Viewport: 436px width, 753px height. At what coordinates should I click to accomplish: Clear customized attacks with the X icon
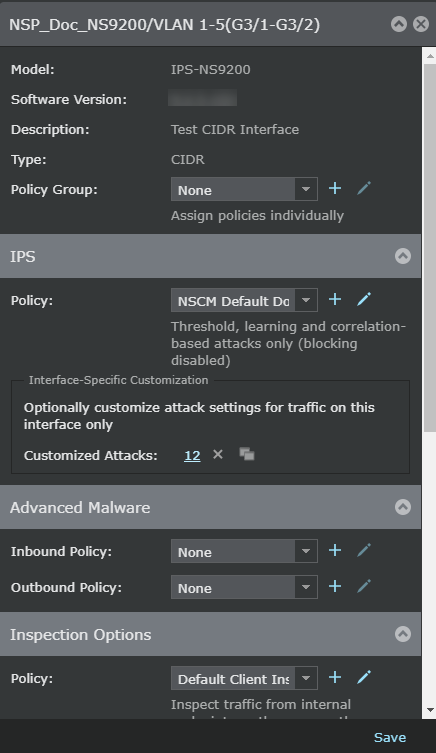coord(218,454)
